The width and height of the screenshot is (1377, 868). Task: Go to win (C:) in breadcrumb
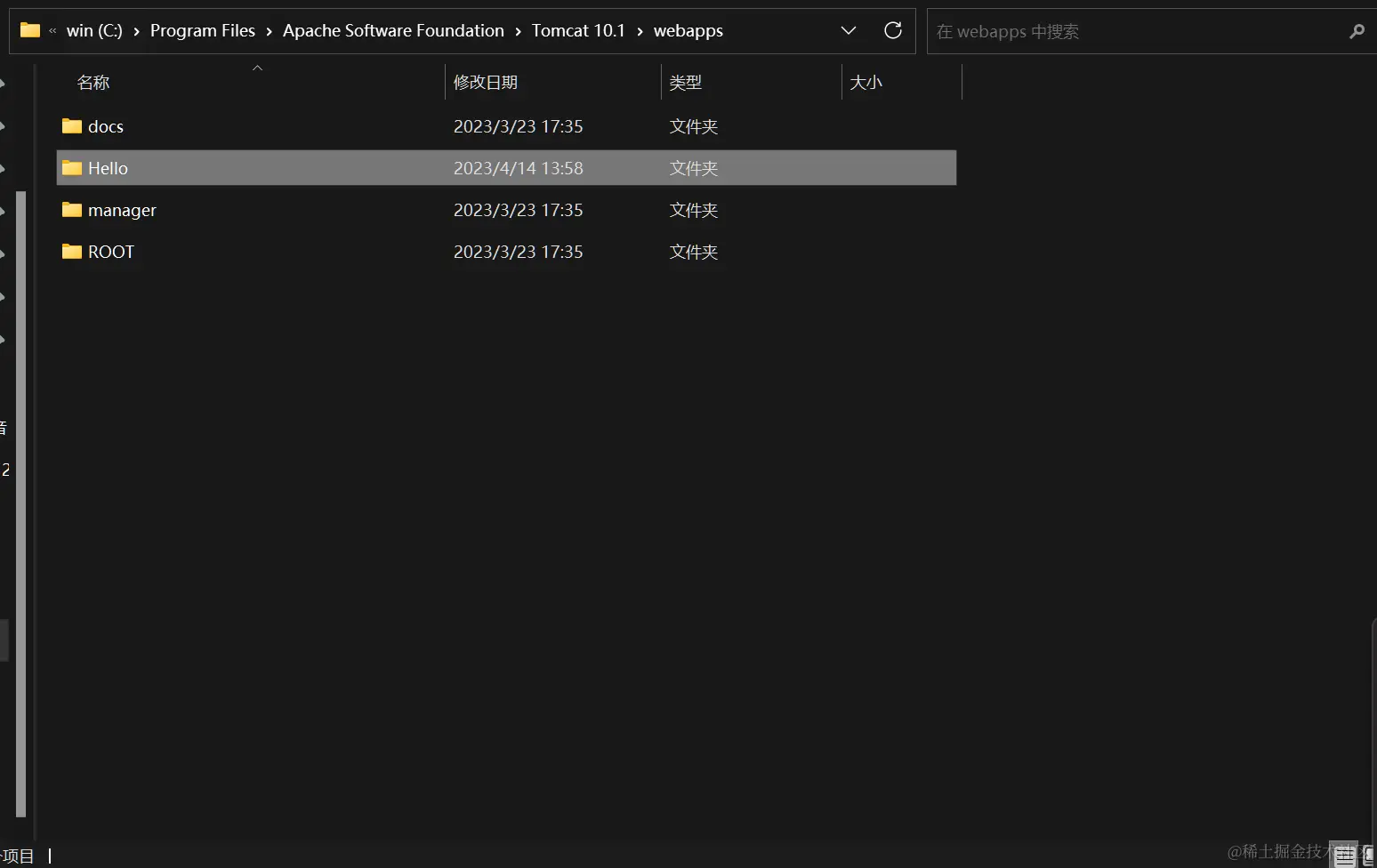coord(94,30)
